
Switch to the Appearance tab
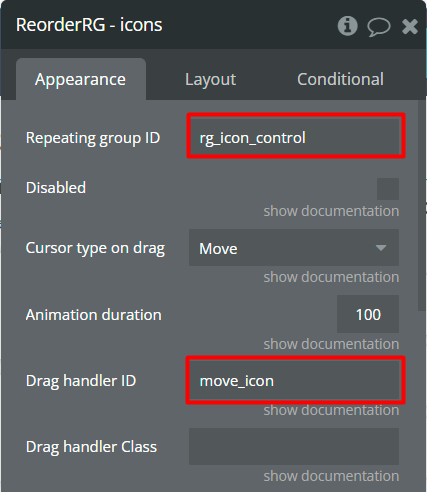pos(81,79)
